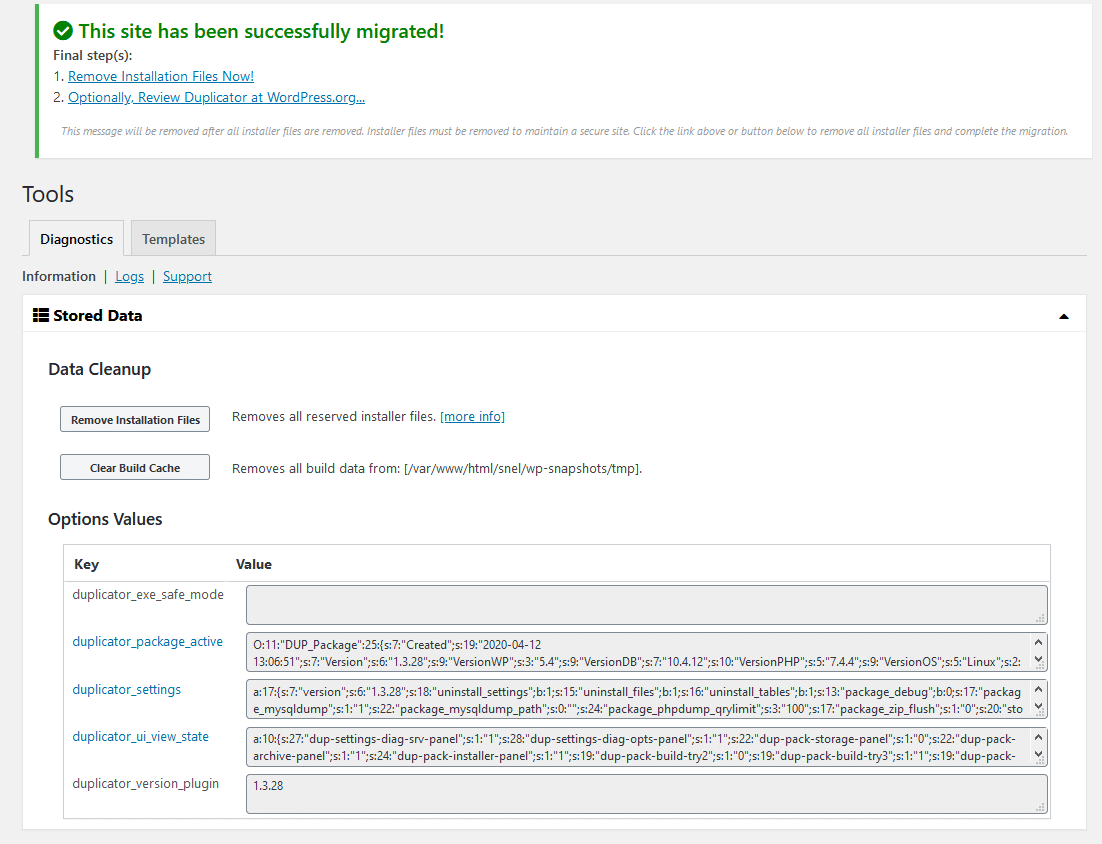Open the Logs sub-section link
1102x844 pixels.
[x=129, y=276]
